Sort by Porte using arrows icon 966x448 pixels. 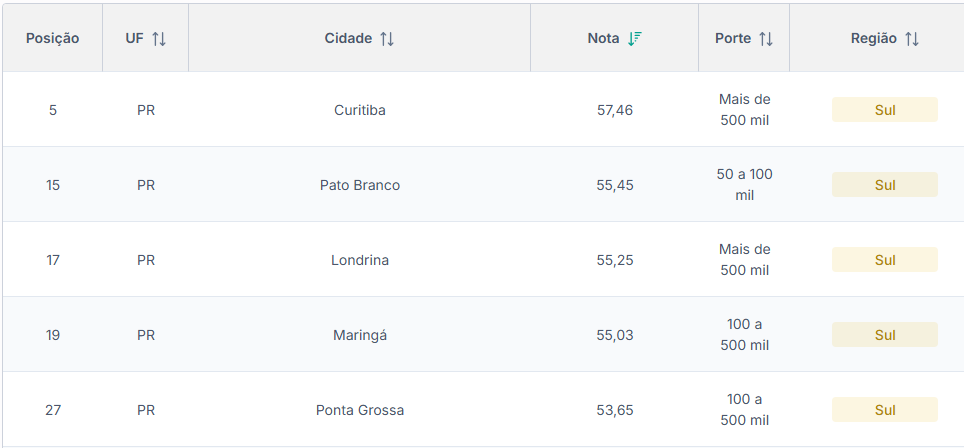(766, 39)
